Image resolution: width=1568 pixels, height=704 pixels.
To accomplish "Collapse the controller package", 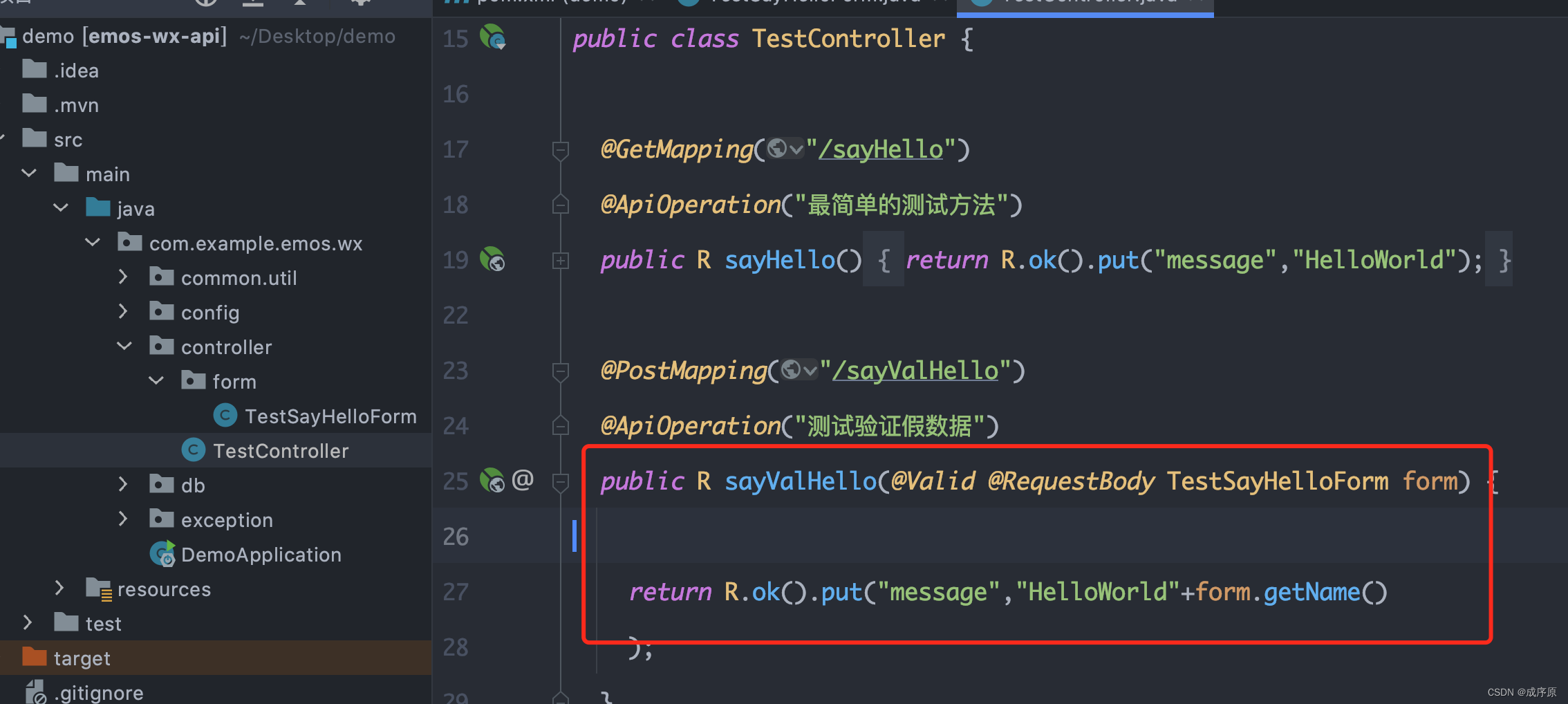I will [x=124, y=346].
